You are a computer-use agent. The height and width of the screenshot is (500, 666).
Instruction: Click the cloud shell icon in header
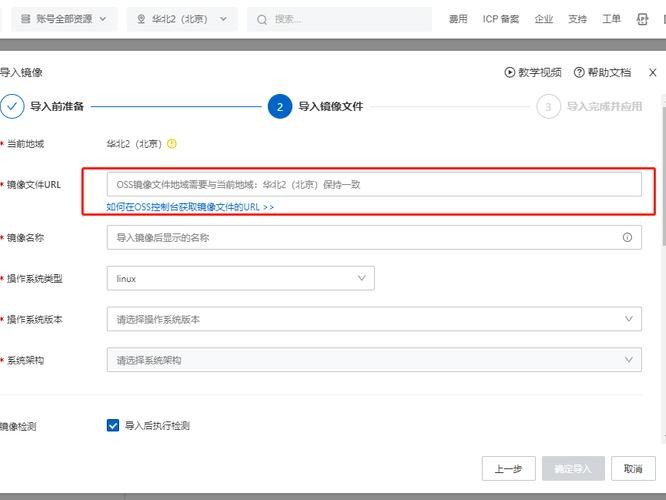coord(642,19)
